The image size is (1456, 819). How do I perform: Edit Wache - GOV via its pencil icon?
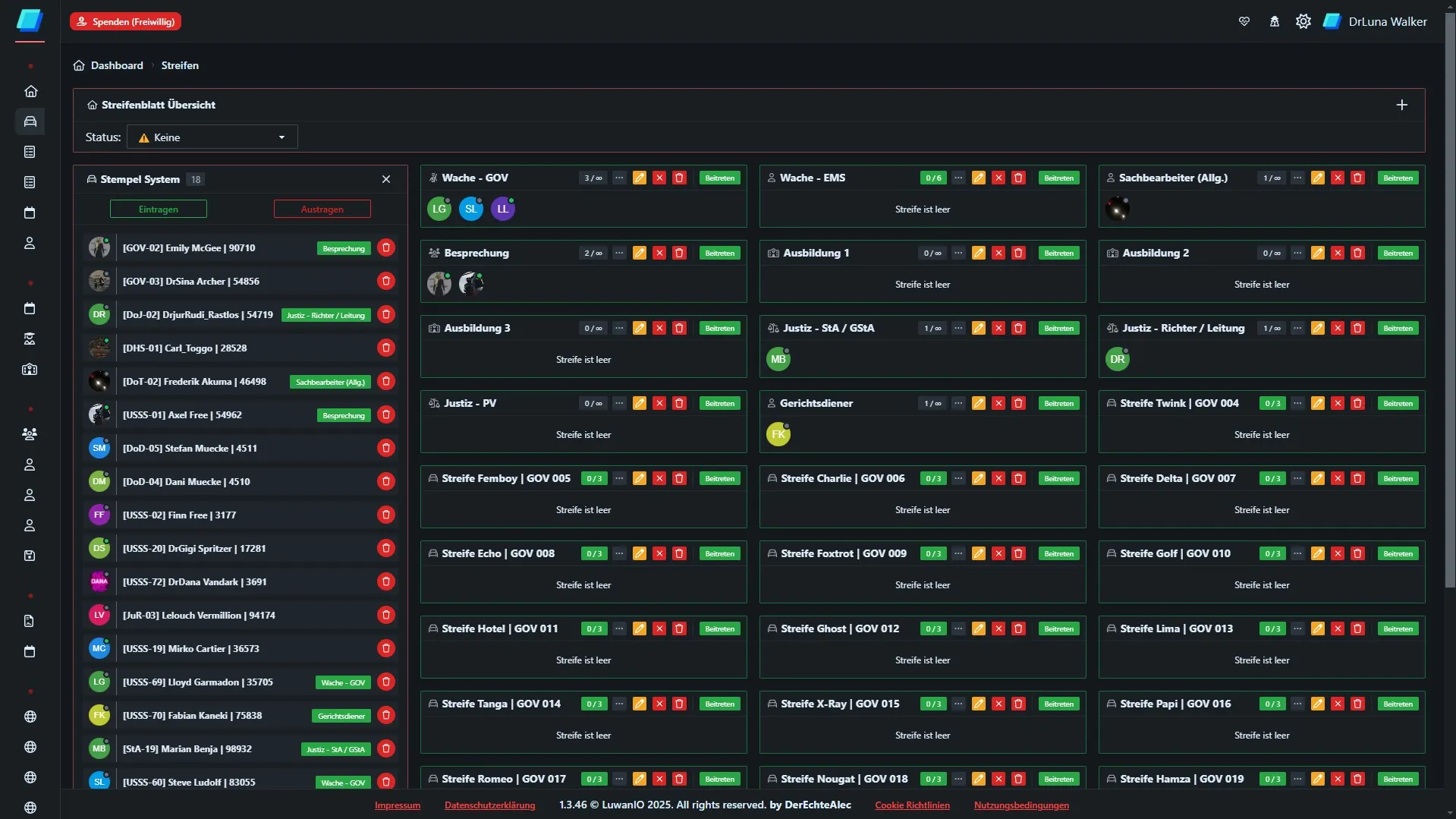pyautogui.click(x=640, y=178)
